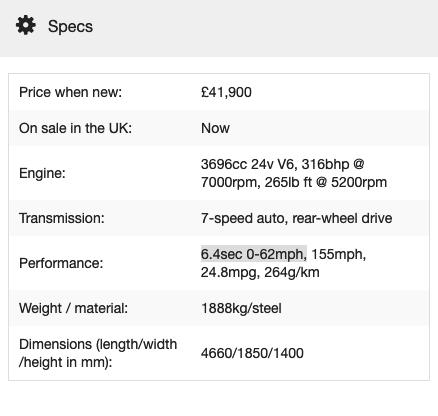Click the Specs gear icon
This screenshot has width=438, height=416.
(x=26, y=25)
